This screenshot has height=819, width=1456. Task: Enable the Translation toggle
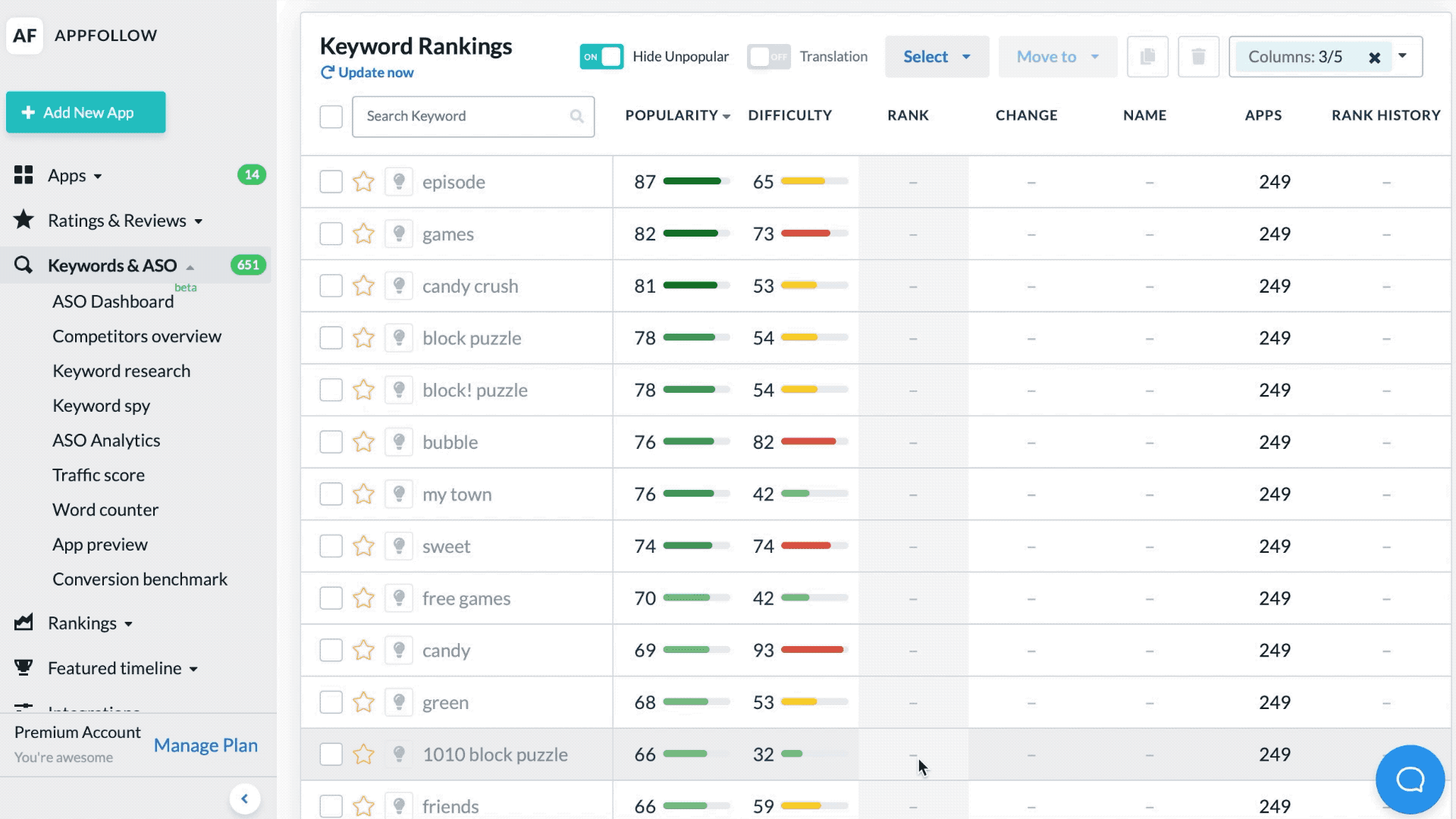[x=768, y=57]
